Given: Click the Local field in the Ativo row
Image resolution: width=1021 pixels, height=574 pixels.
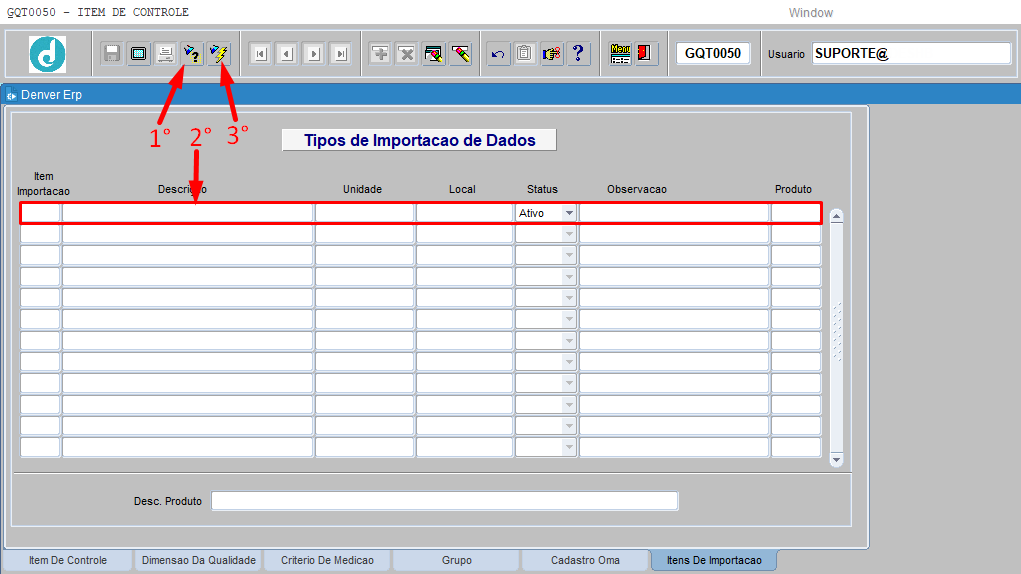Looking at the screenshot, I should (464, 213).
